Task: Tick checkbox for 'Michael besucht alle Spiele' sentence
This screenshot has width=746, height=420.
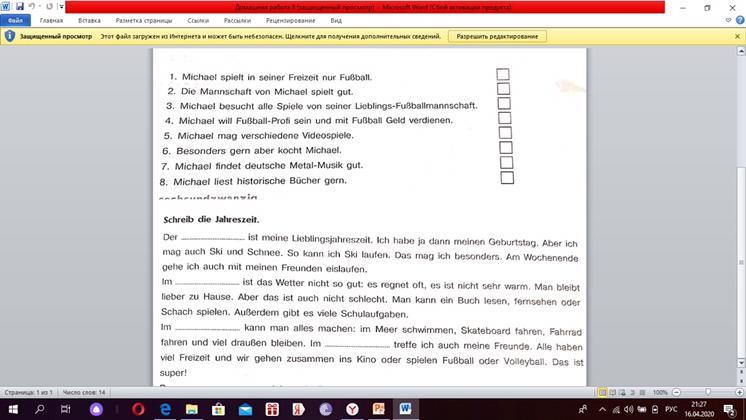Action: point(504,103)
